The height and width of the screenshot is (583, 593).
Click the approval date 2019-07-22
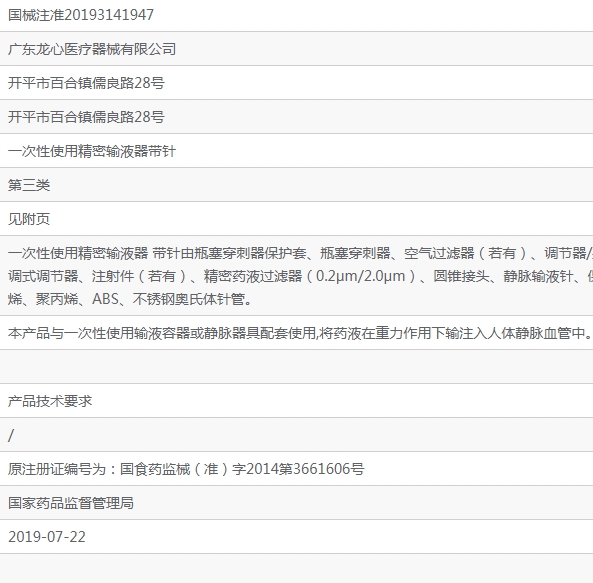pyautogui.click(x=47, y=537)
